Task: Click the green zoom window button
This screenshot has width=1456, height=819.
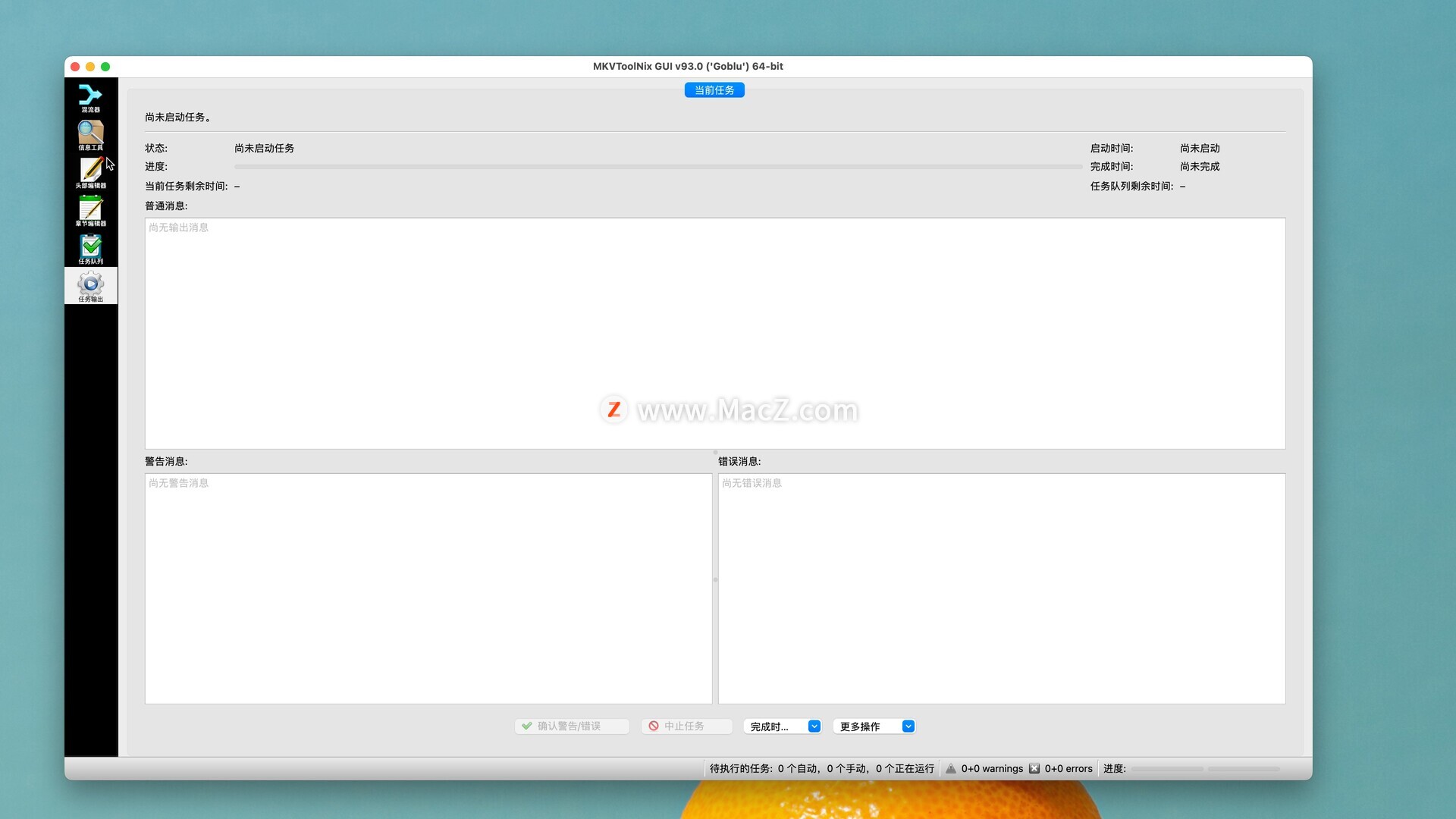Action: point(105,67)
